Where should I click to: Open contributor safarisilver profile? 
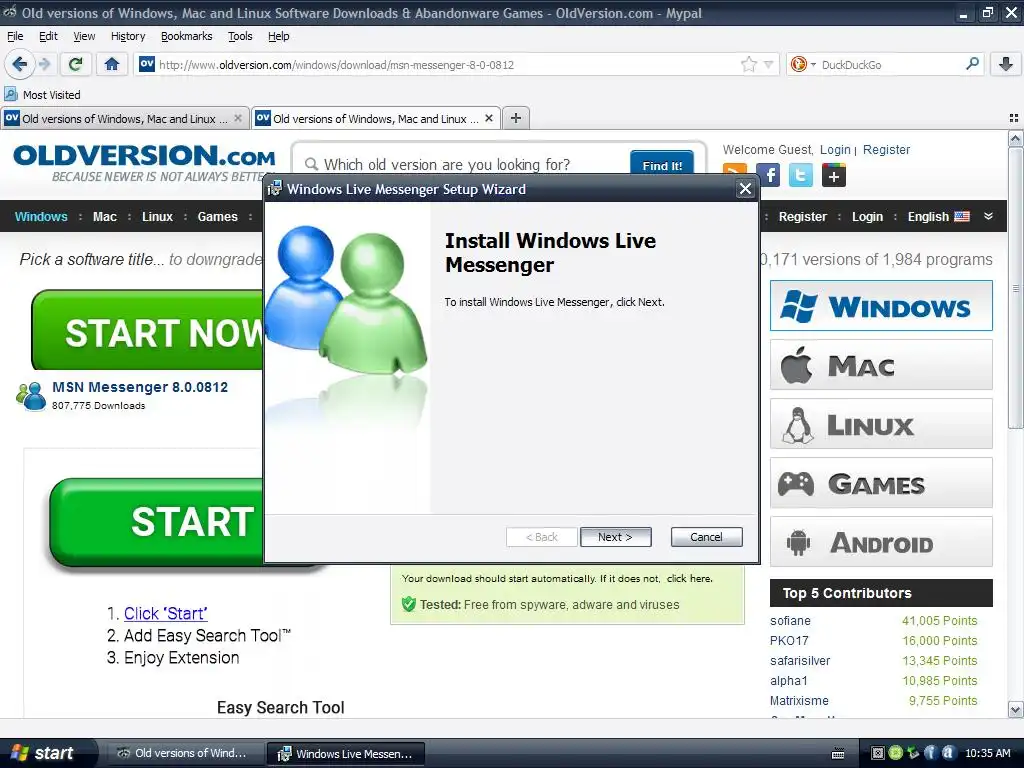coord(800,660)
